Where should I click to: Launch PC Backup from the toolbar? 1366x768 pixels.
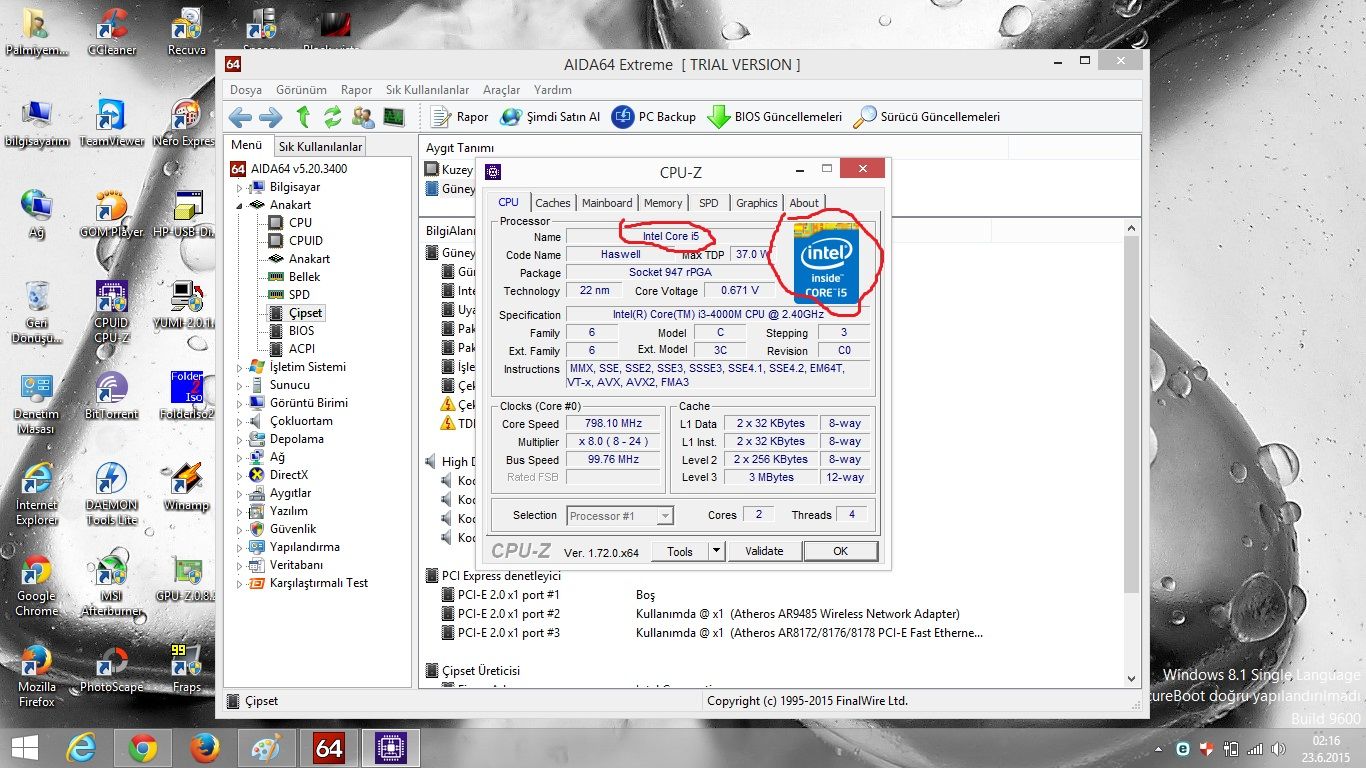[x=654, y=117]
